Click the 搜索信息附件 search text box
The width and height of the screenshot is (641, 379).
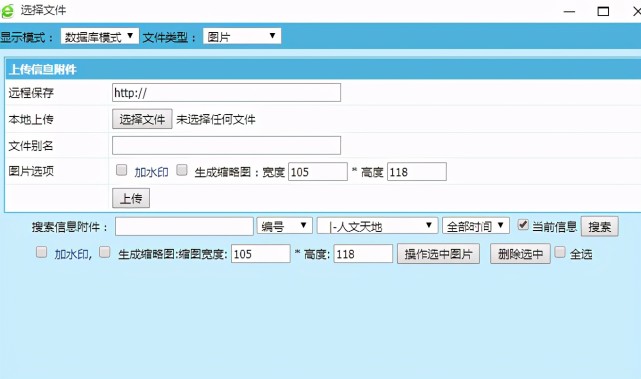[184, 227]
